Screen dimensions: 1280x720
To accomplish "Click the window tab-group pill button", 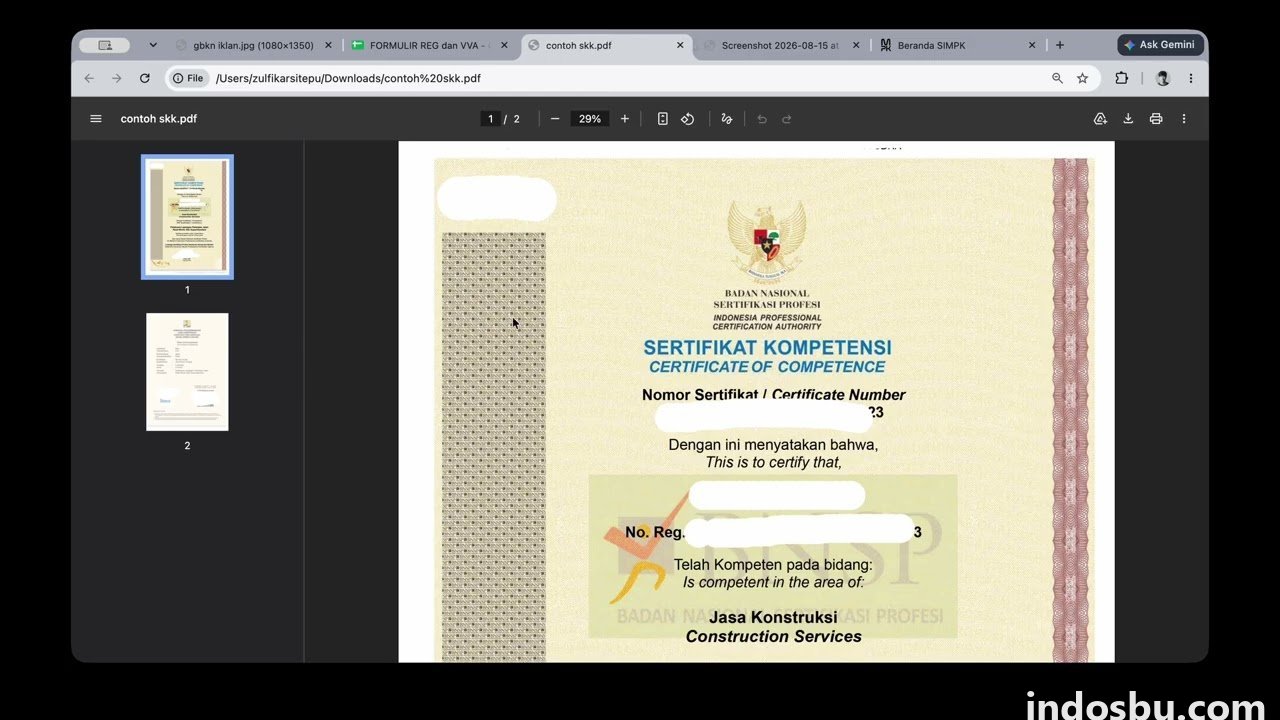I will point(105,45).
